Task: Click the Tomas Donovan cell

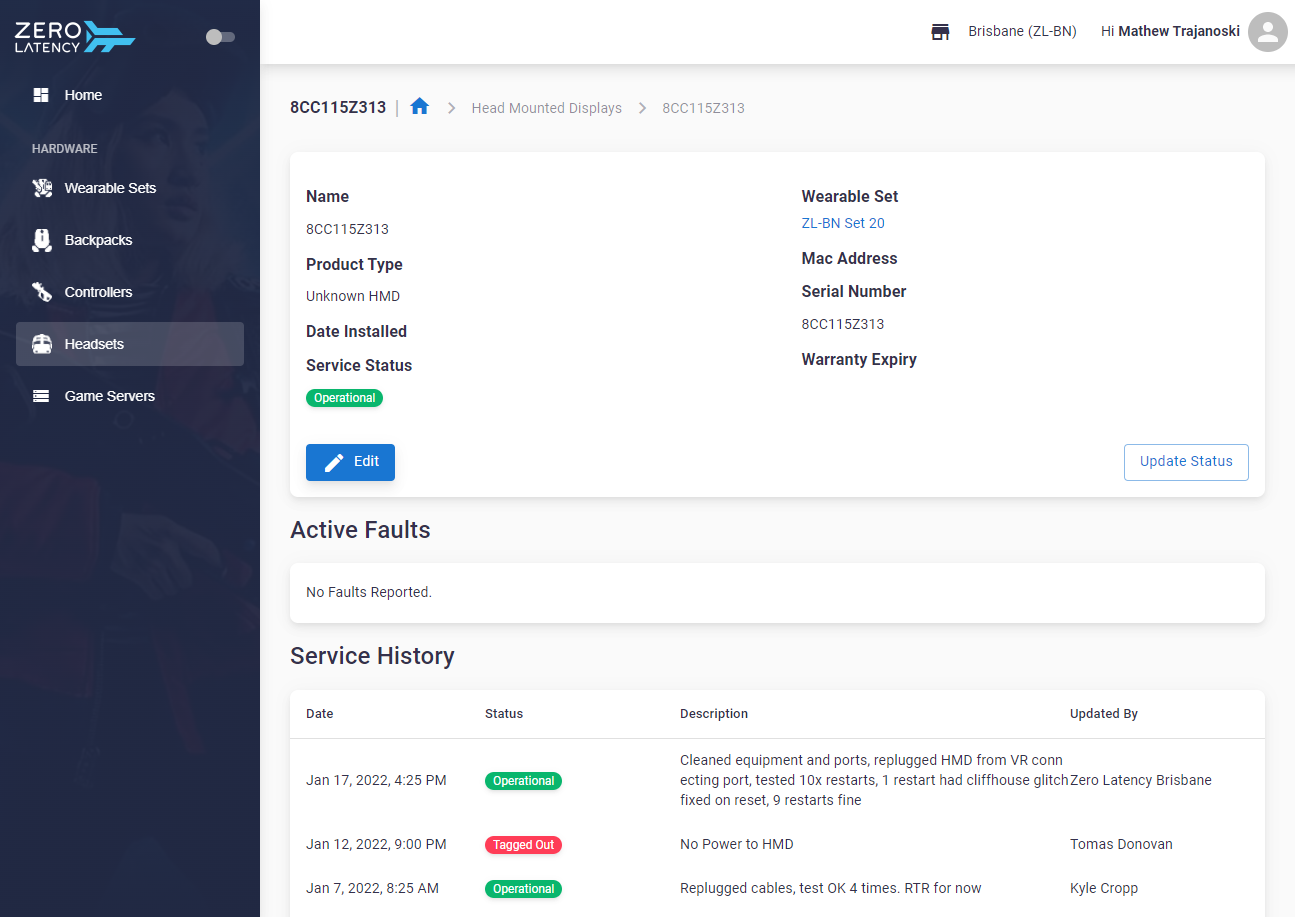Action: click(x=1121, y=844)
